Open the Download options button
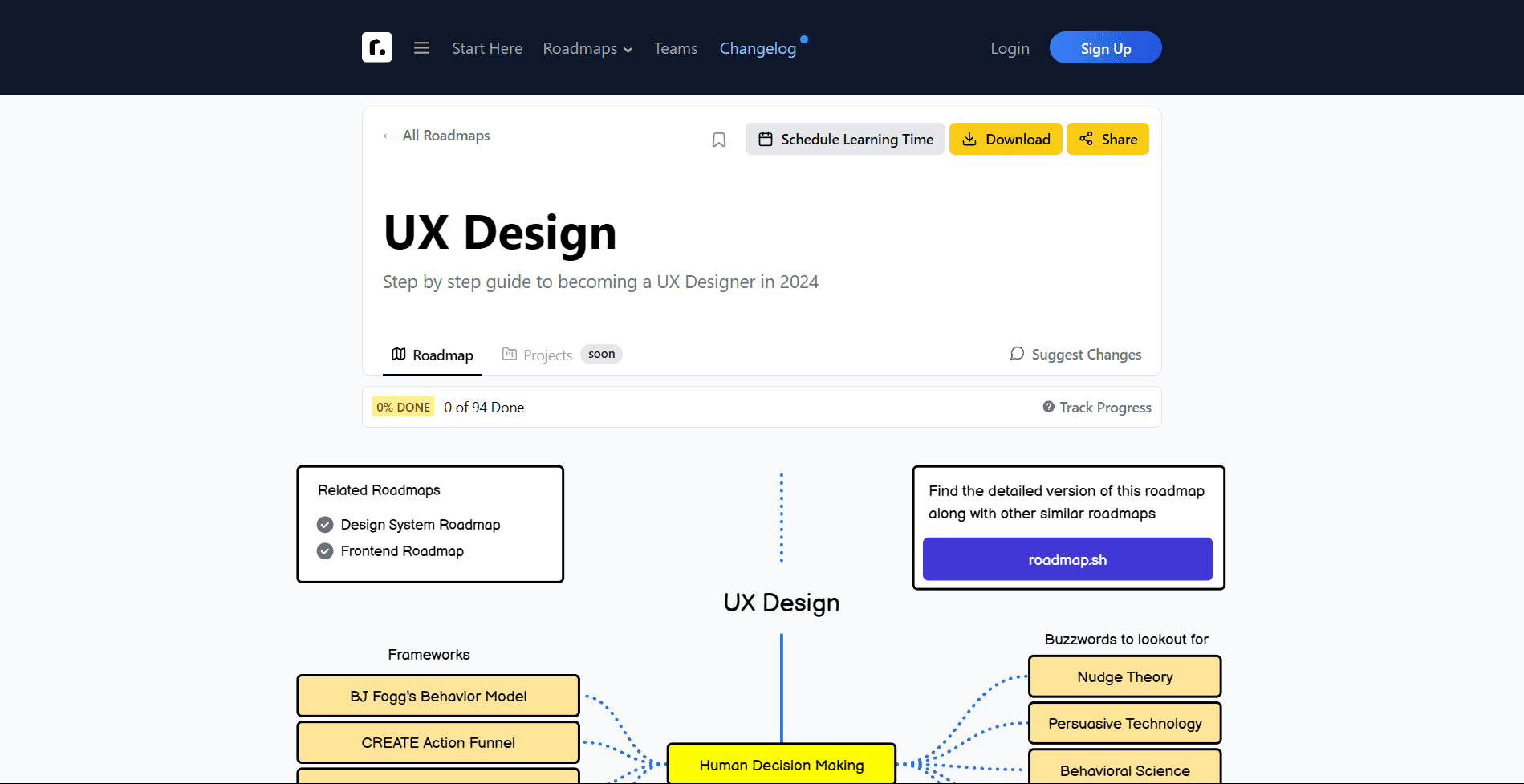 pyautogui.click(x=1006, y=139)
